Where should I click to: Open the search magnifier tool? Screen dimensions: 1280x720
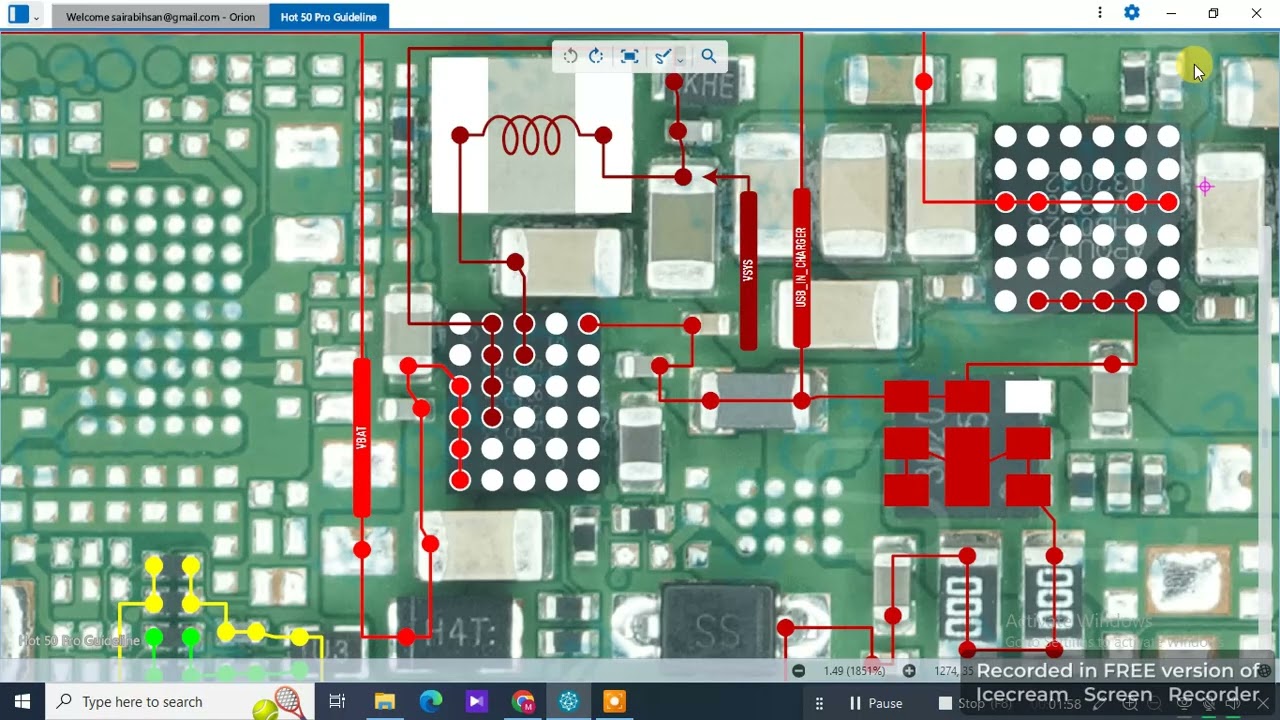click(x=708, y=56)
